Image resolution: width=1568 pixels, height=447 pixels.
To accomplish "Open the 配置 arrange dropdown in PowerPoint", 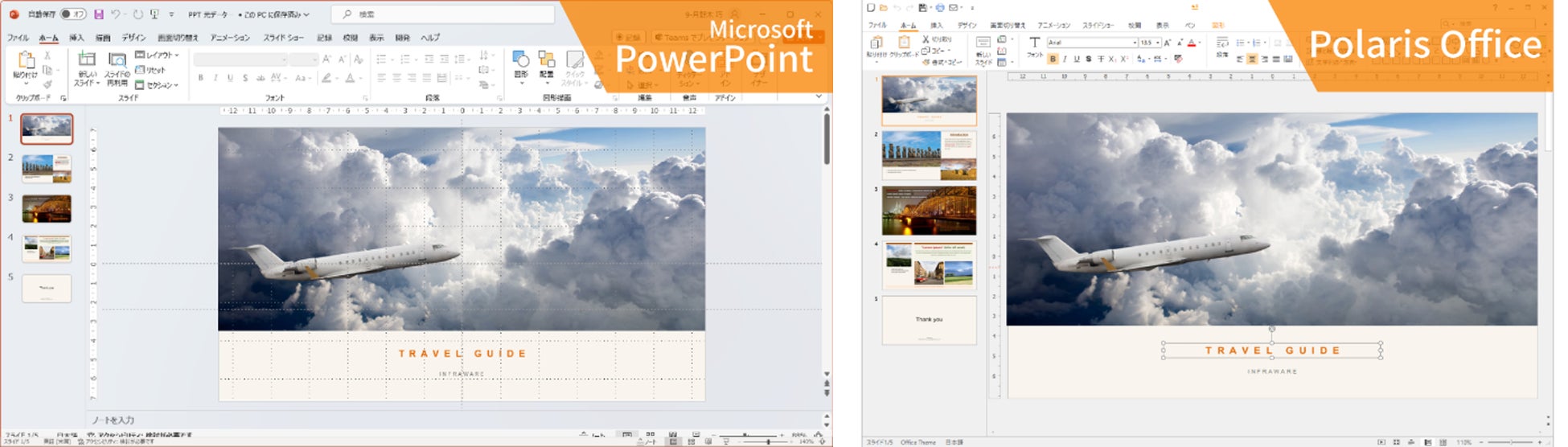I will coord(547,68).
